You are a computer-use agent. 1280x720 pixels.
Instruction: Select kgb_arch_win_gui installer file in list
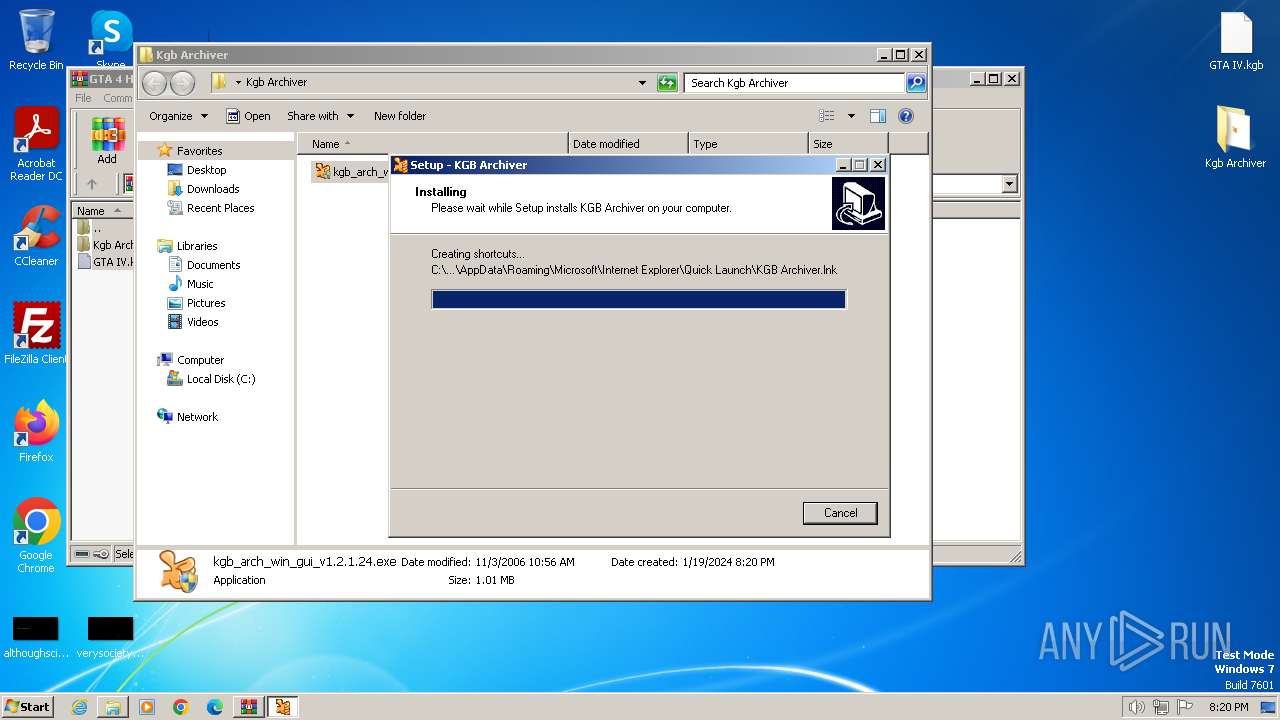pos(349,172)
